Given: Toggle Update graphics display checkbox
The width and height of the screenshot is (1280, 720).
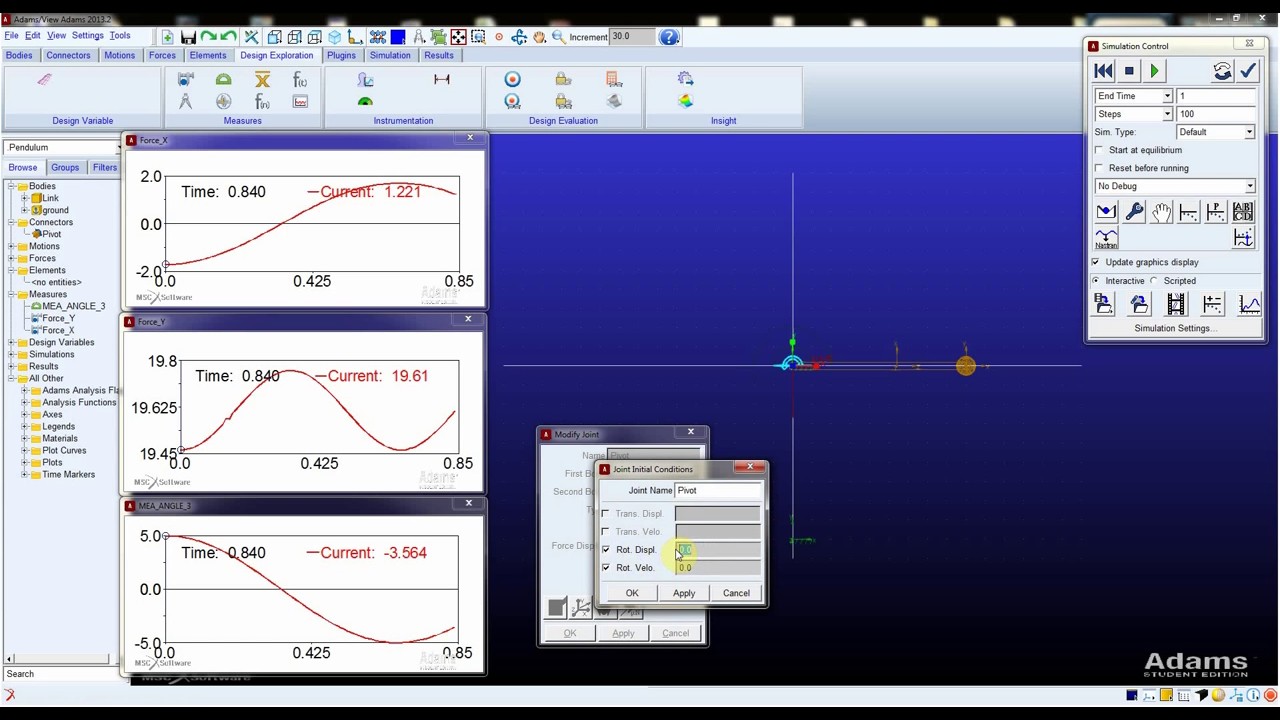Looking at the screenshot, I should tap(1096, 262).
